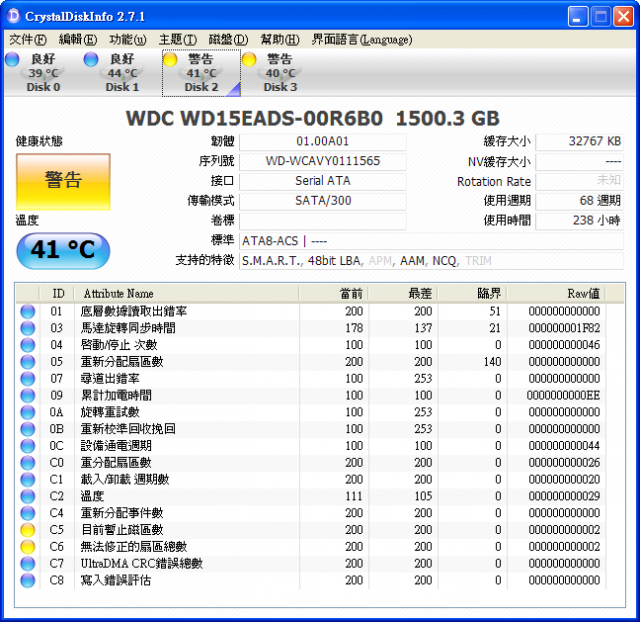Image resolution: width=640 pixels, height=622 pixels.
Task: Click the Raw值 column header
Action: pyautogui.click(x=557, y=293)
